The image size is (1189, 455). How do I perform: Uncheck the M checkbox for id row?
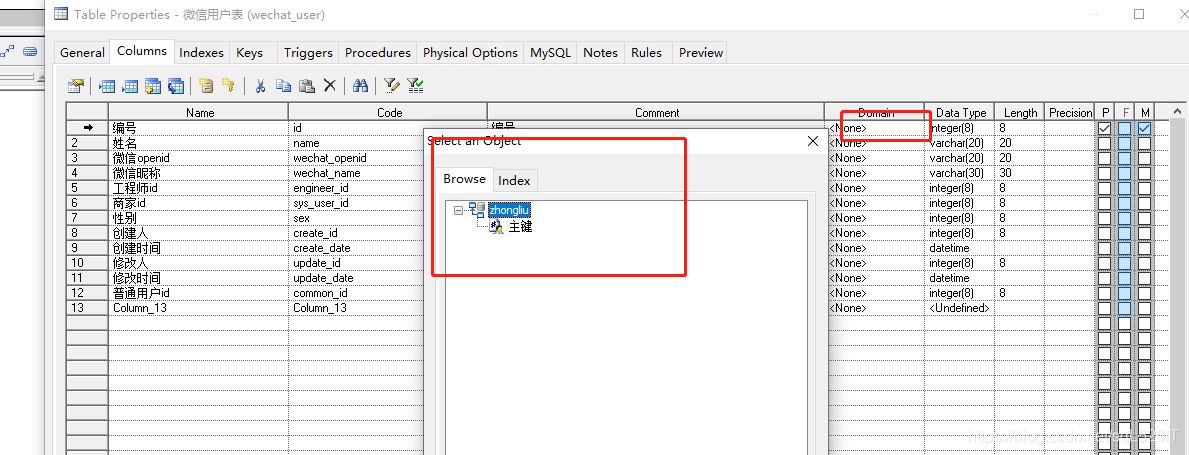click(x=1144, y=128)
